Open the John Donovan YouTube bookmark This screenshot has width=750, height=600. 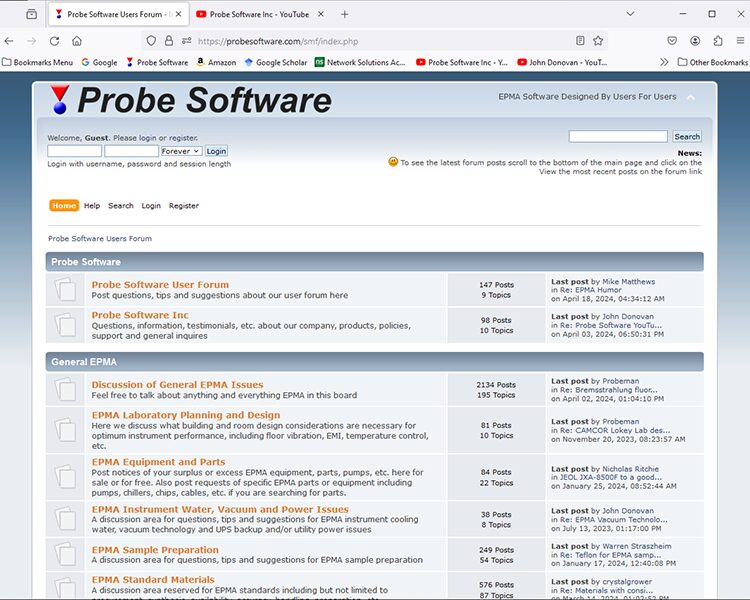pyautogui.click(x=562, y=62)
